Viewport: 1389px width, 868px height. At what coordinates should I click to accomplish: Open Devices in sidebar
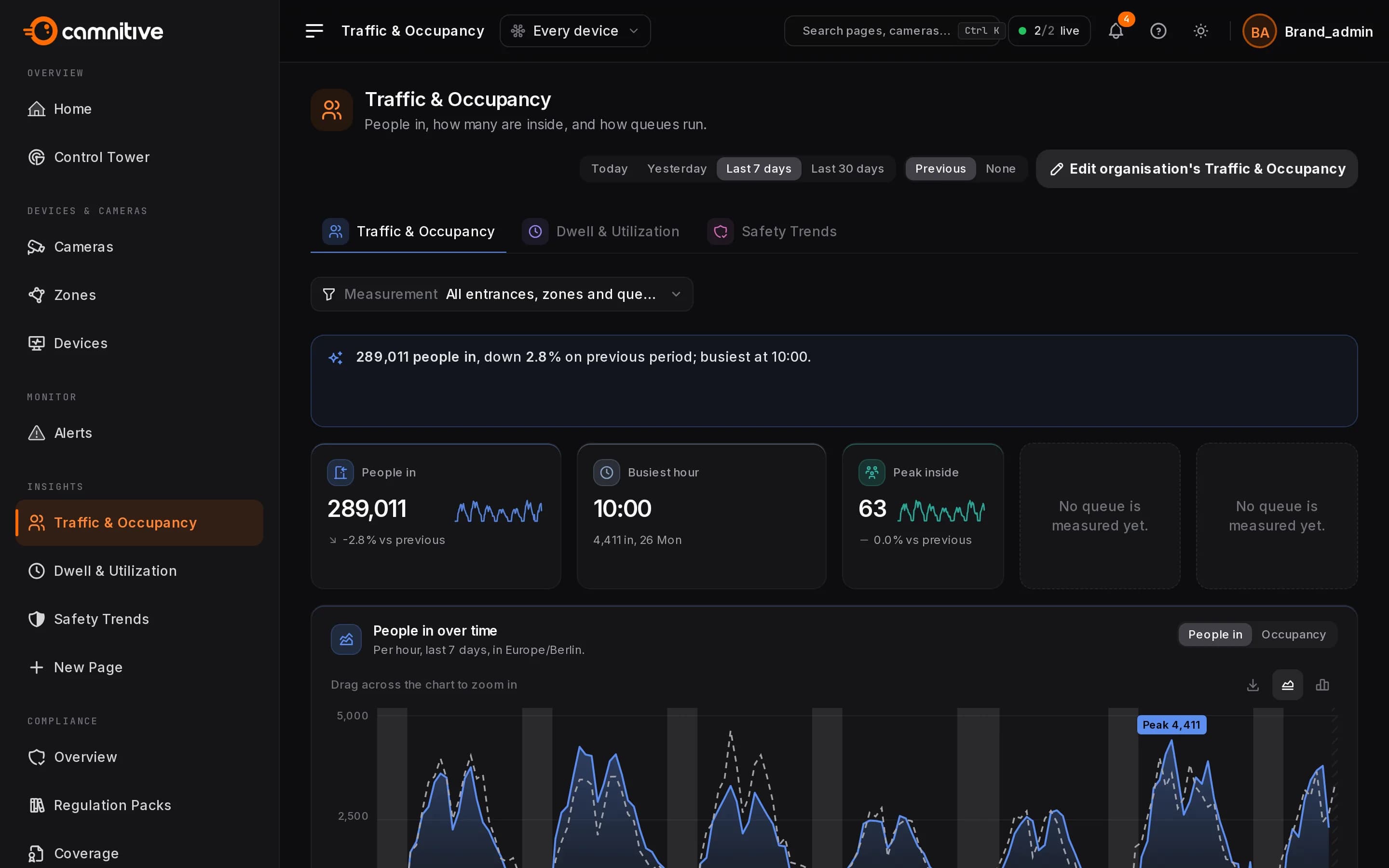[139, 343]
